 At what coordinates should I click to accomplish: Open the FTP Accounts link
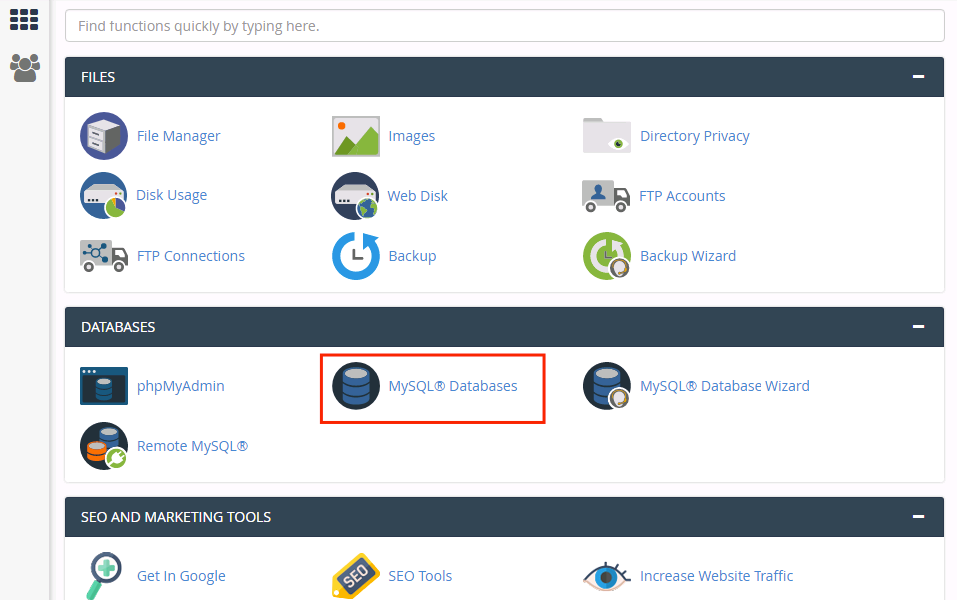coord(682,196)
